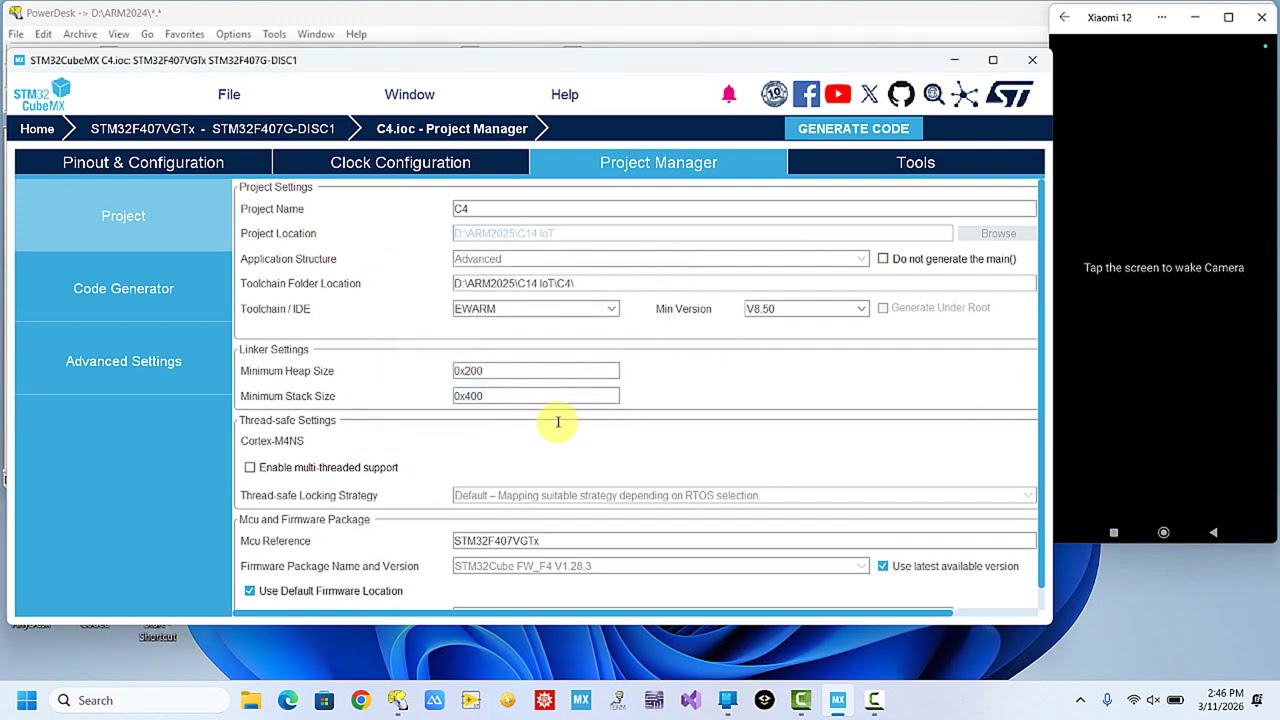Screen dimensions: 1280x720
Task: Open Visual Studio from the taskbar
Action: 691,700
